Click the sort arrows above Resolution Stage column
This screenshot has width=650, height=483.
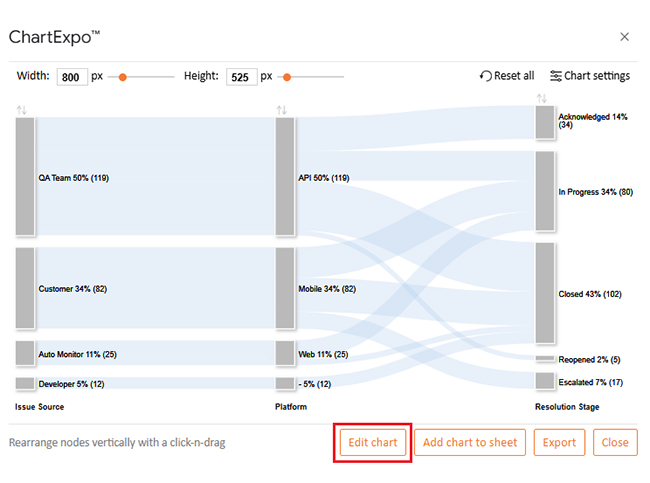(542, 98)
